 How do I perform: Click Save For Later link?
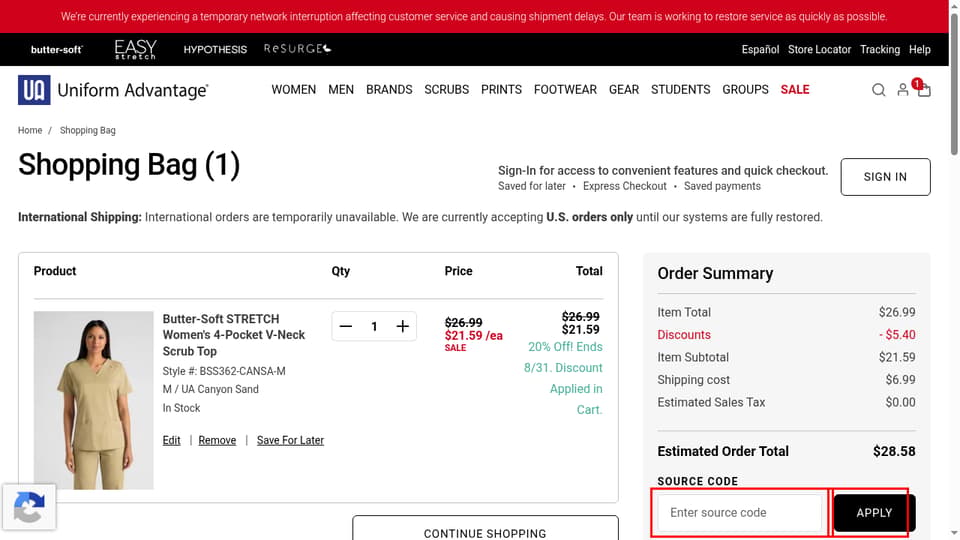290,440
